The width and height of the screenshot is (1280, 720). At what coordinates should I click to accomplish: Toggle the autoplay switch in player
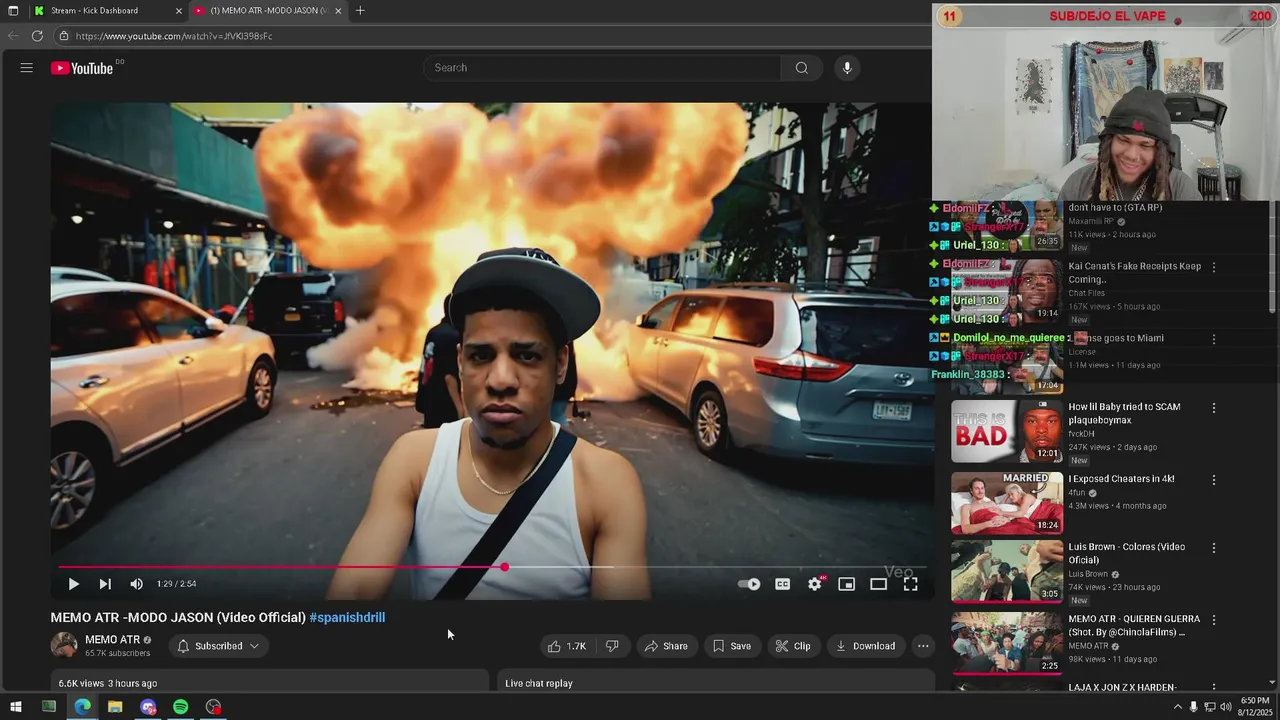(x=749, y=584)
